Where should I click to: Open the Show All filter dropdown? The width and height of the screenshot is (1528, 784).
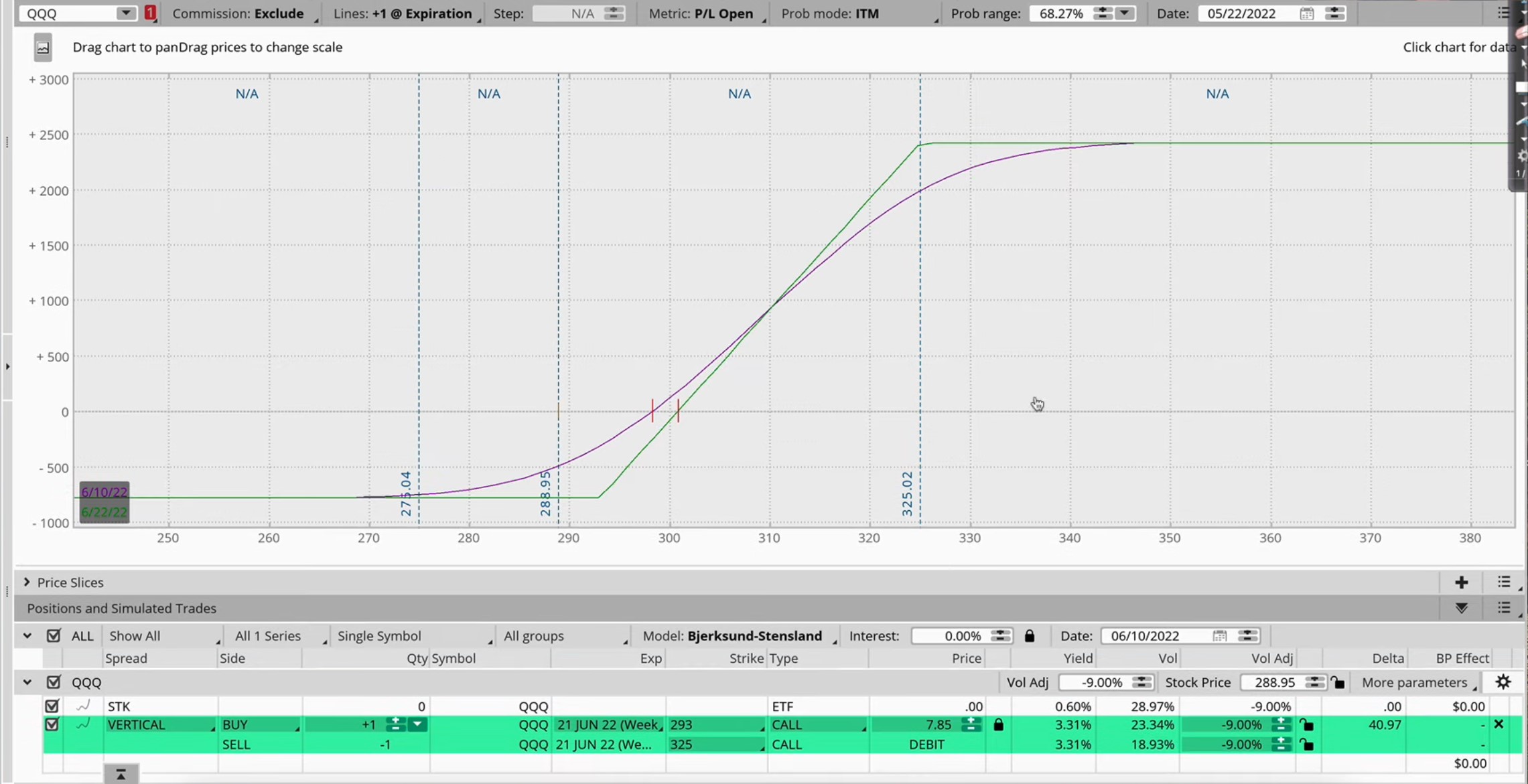(163, 636)
